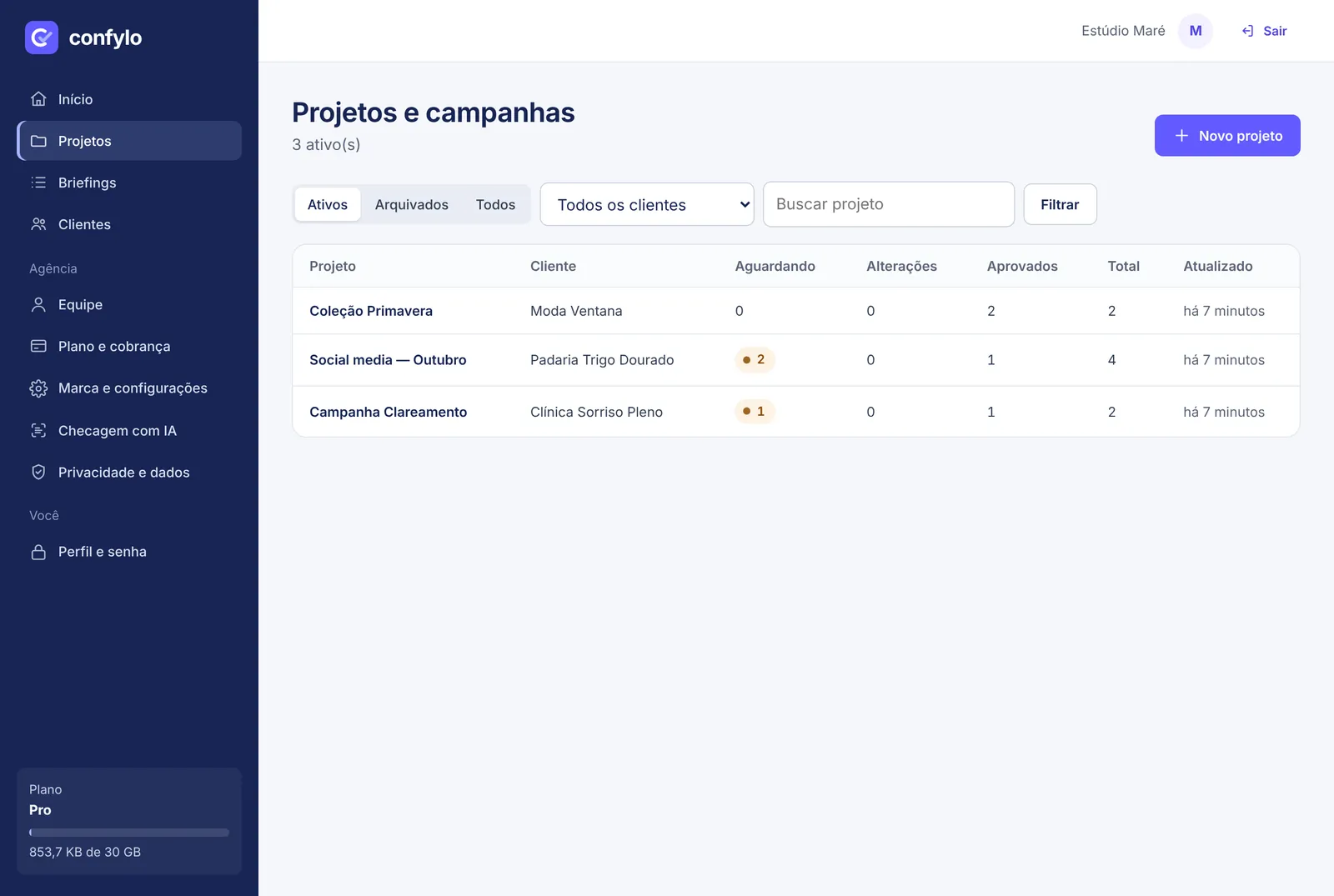Switch to the Todos tab
Screen dimensions: 1334x896
tap(495, 204)
